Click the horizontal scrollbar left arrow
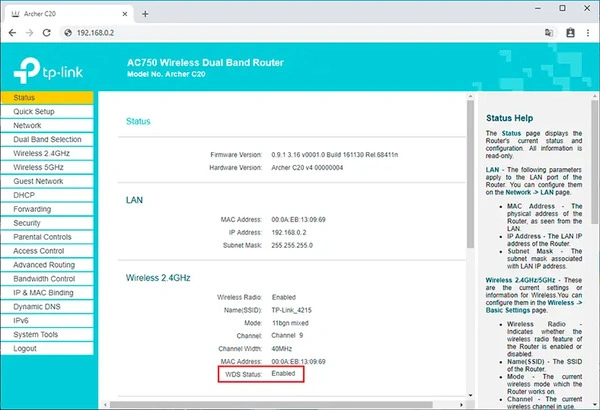The image size is (600, 410). pos(105,405)
